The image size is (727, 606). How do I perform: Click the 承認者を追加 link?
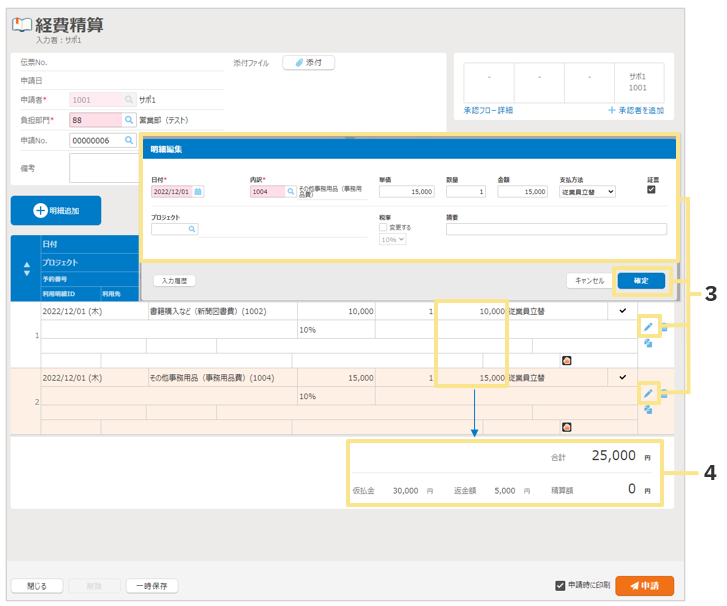pyautogui.click(x=635, y=110)
